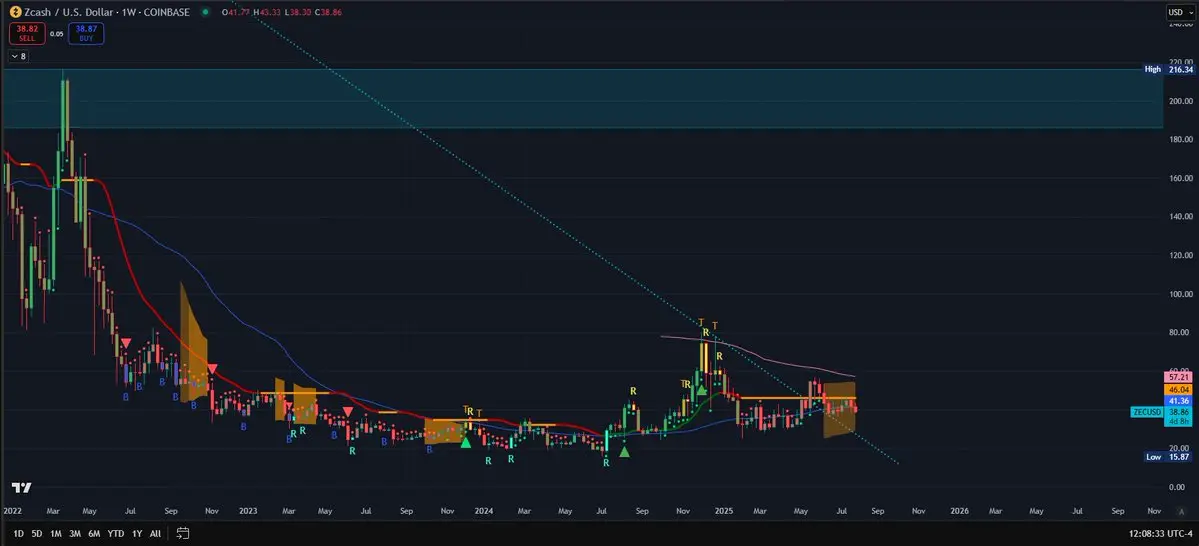The height and width of the screenshot is (546, 1199).
Task: Click the High 216.34 price label
Action: pyautogui.click(x=1167, y=70)
